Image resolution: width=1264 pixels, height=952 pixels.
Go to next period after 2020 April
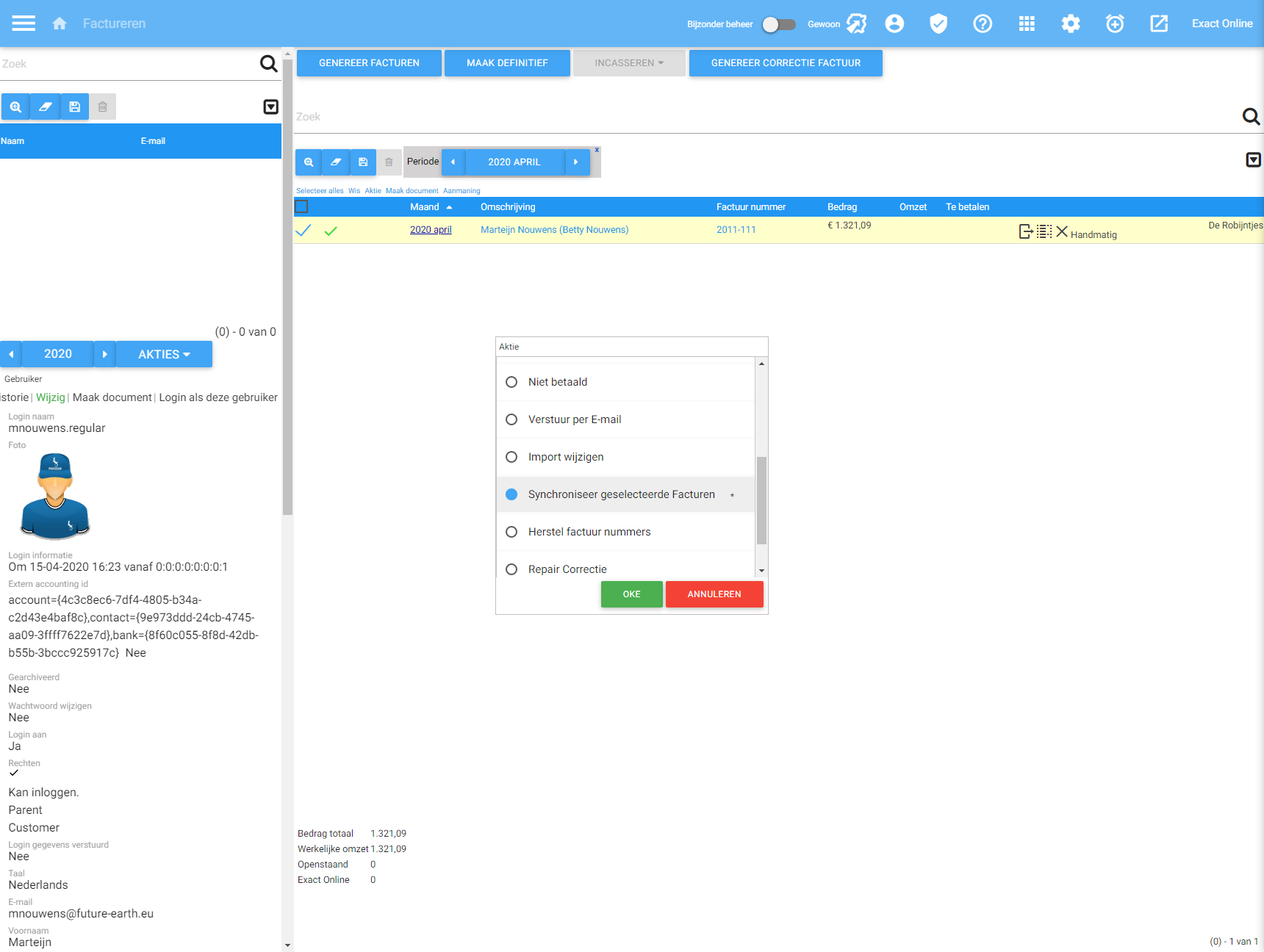(x=576, y=162)
